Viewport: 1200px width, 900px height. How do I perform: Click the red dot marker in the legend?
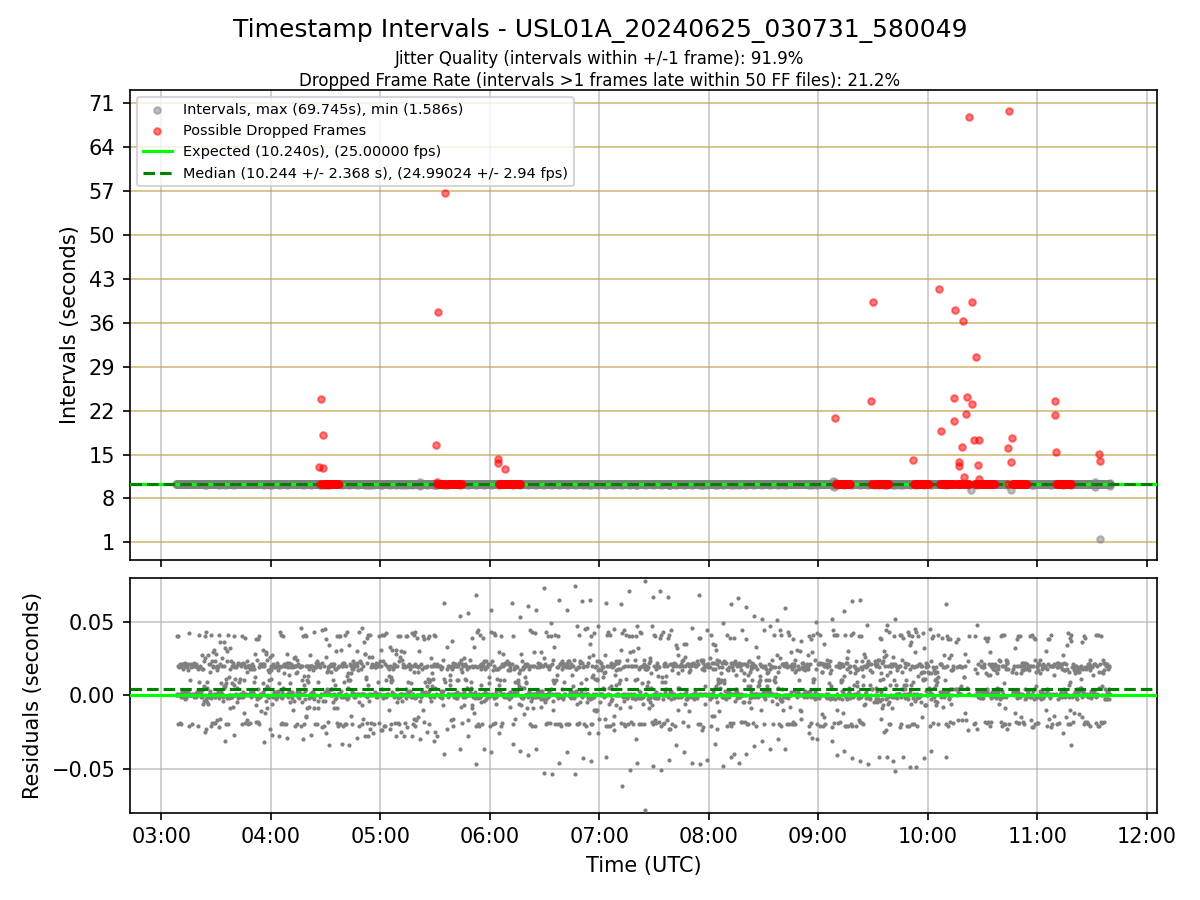pyautogui.click(x=158, y=130)
